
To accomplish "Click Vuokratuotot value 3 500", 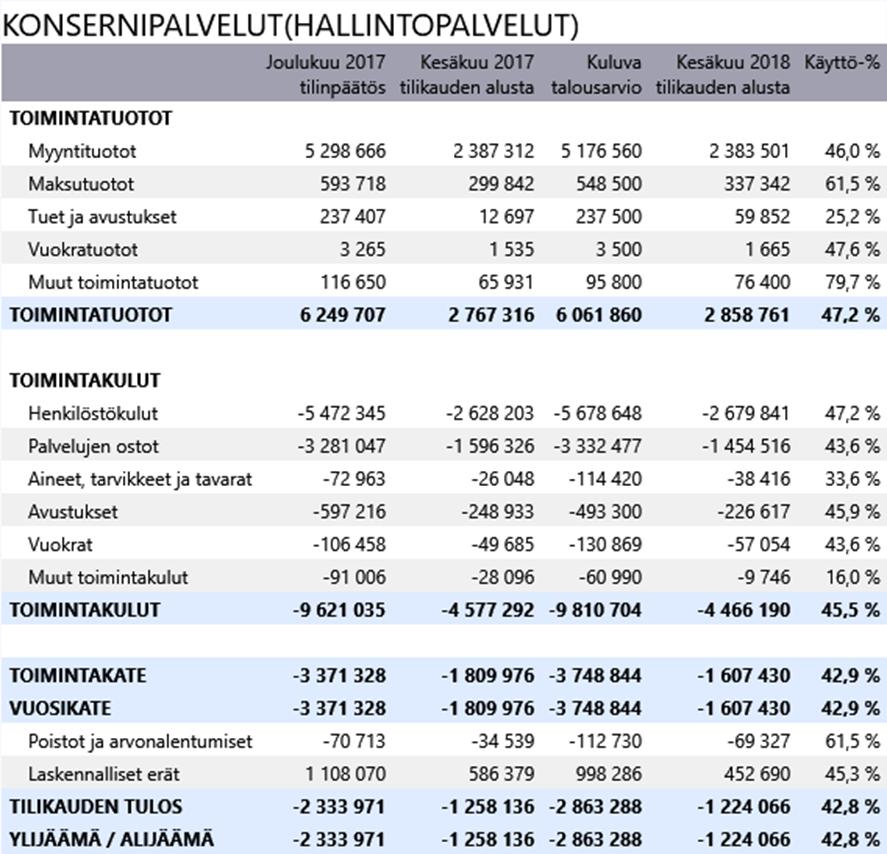I will point(618,249).
